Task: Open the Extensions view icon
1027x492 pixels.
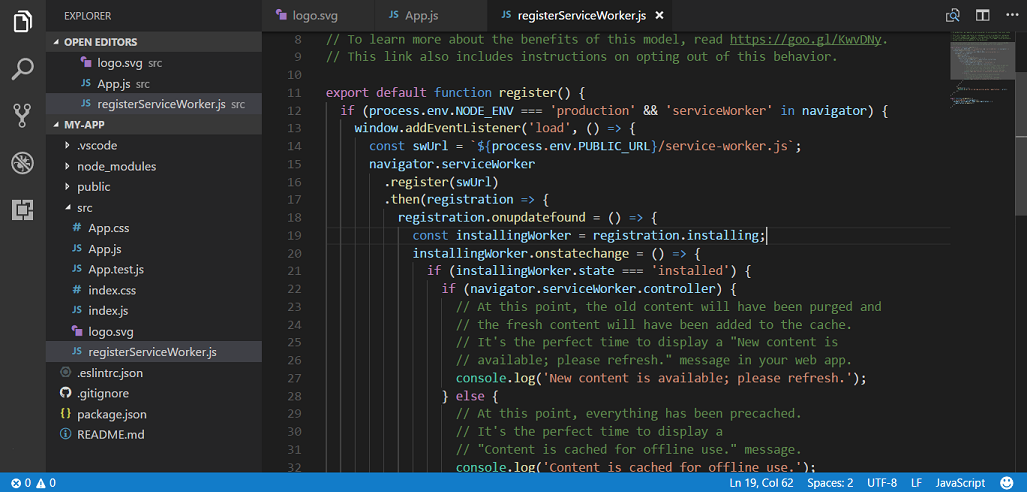Action: (22, 209)
